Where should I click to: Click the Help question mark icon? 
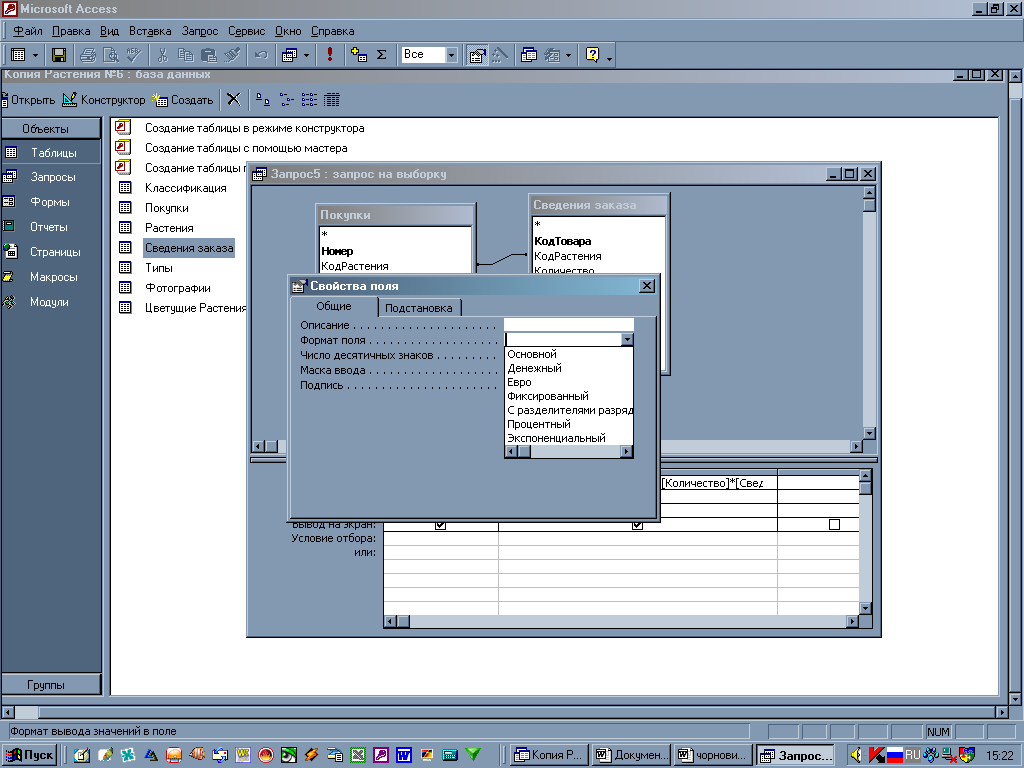coord(592,55)
